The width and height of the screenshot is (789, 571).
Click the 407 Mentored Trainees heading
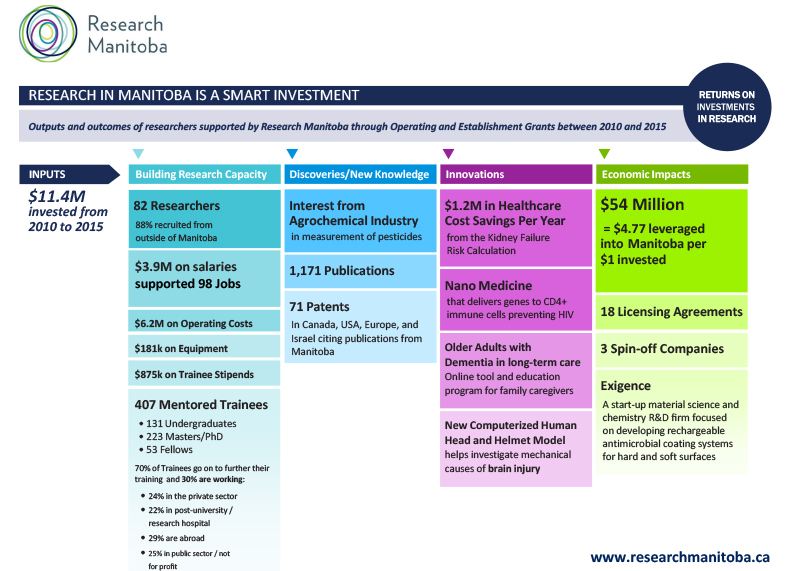coord(201,404)
